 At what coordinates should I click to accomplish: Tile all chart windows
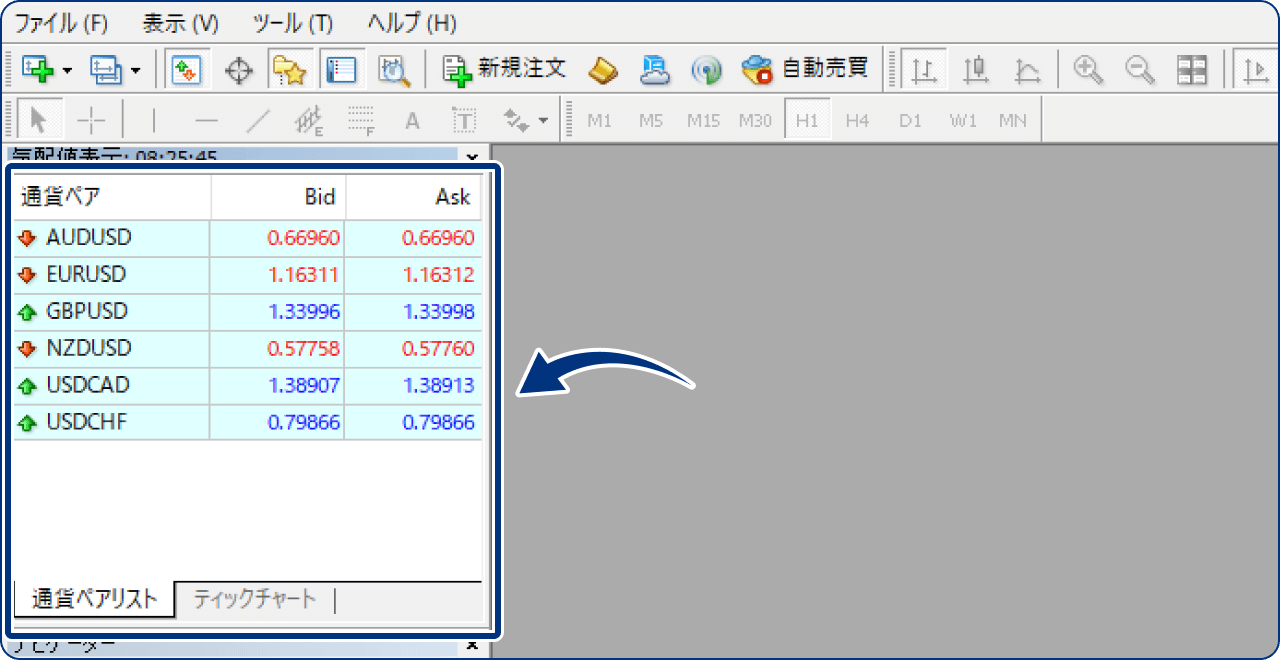(x=1192, y=69)
